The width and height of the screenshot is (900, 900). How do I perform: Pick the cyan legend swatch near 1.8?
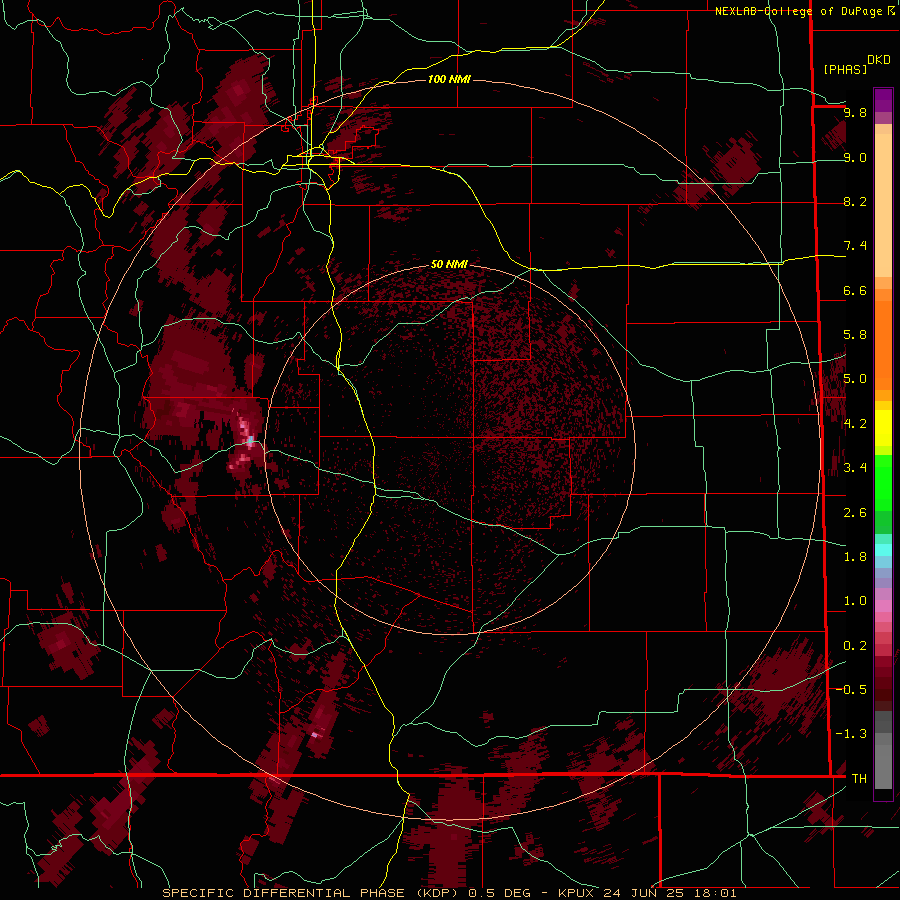pos(883,550)
